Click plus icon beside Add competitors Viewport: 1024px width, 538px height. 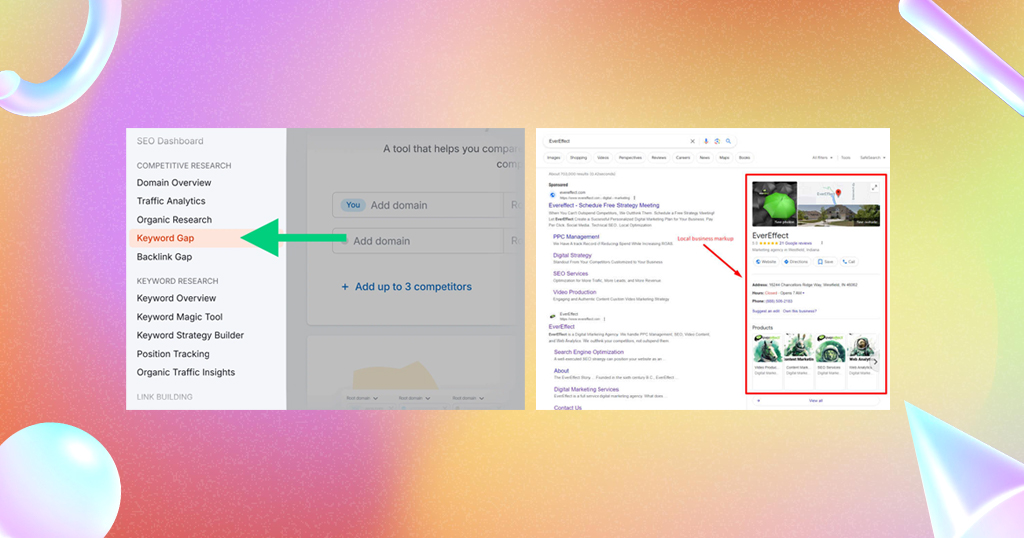pos(345,287)
